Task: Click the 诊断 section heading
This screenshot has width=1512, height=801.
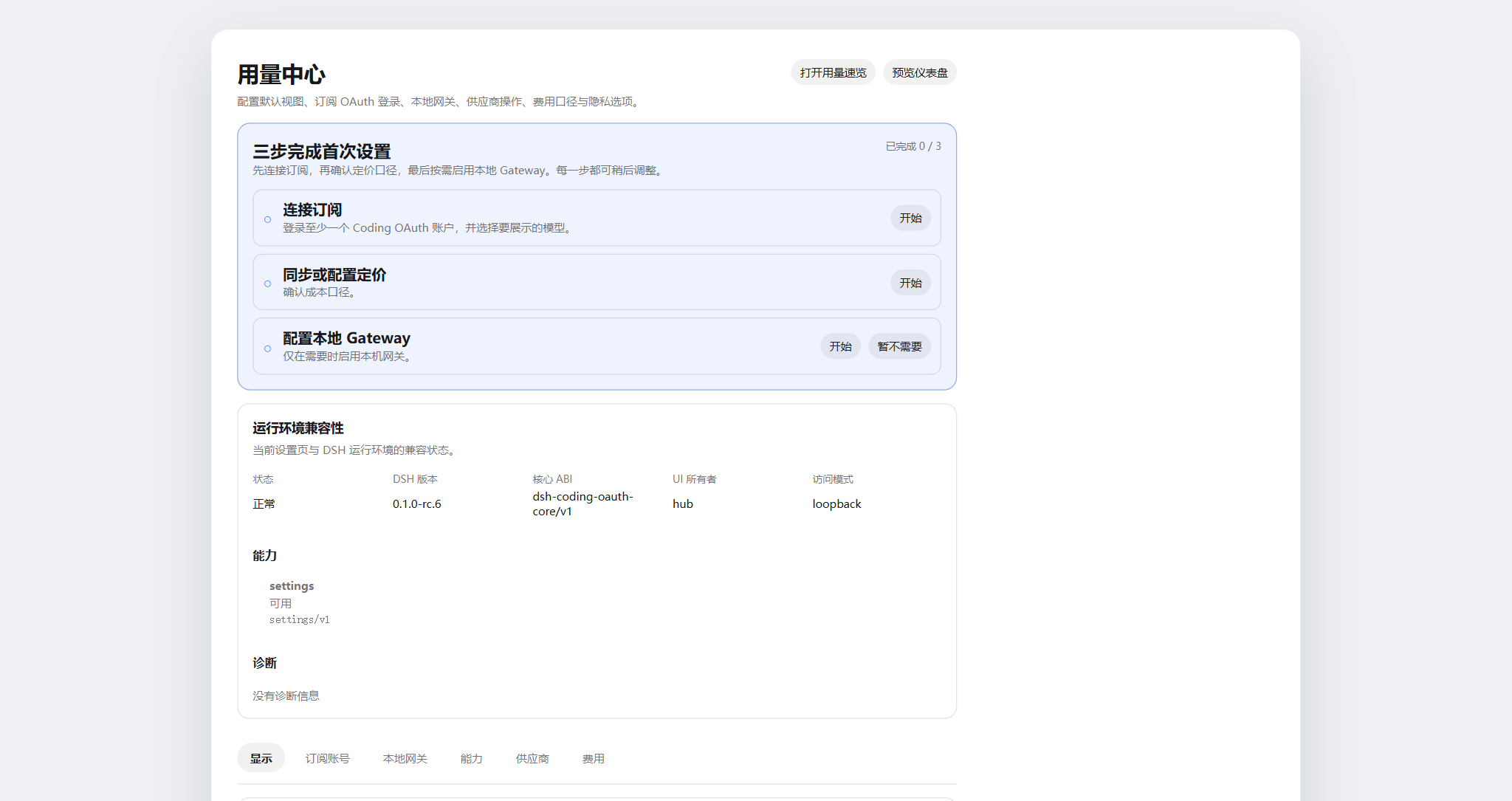Action: pos(264,663)
